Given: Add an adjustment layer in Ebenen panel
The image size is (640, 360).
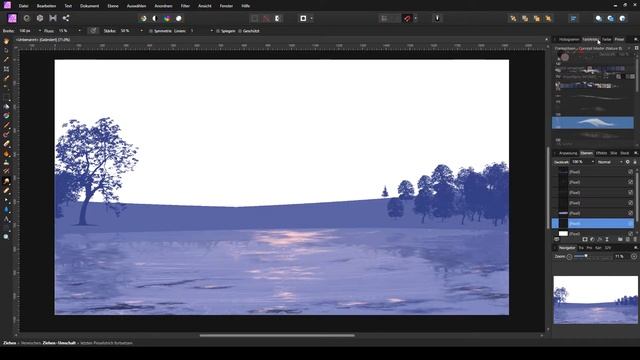Looking at the screenshot, I should pyautogui.click(x=592, y=239).
